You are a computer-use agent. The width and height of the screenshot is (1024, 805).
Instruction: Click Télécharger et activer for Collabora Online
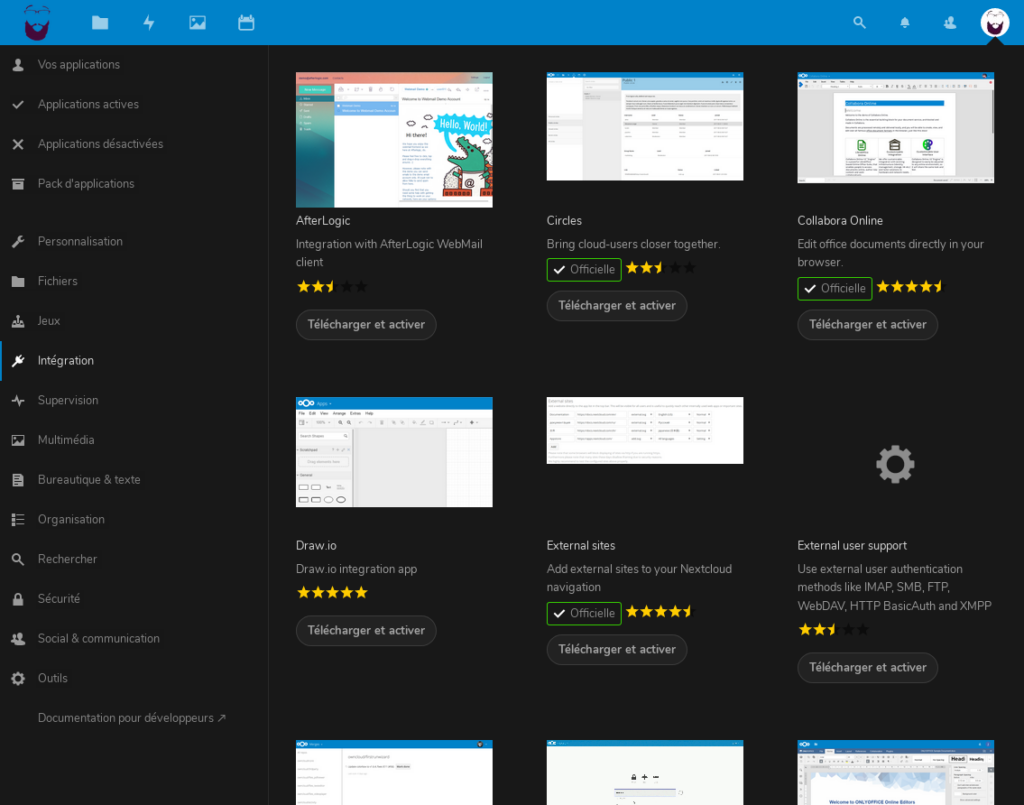(x=867, y=324)
